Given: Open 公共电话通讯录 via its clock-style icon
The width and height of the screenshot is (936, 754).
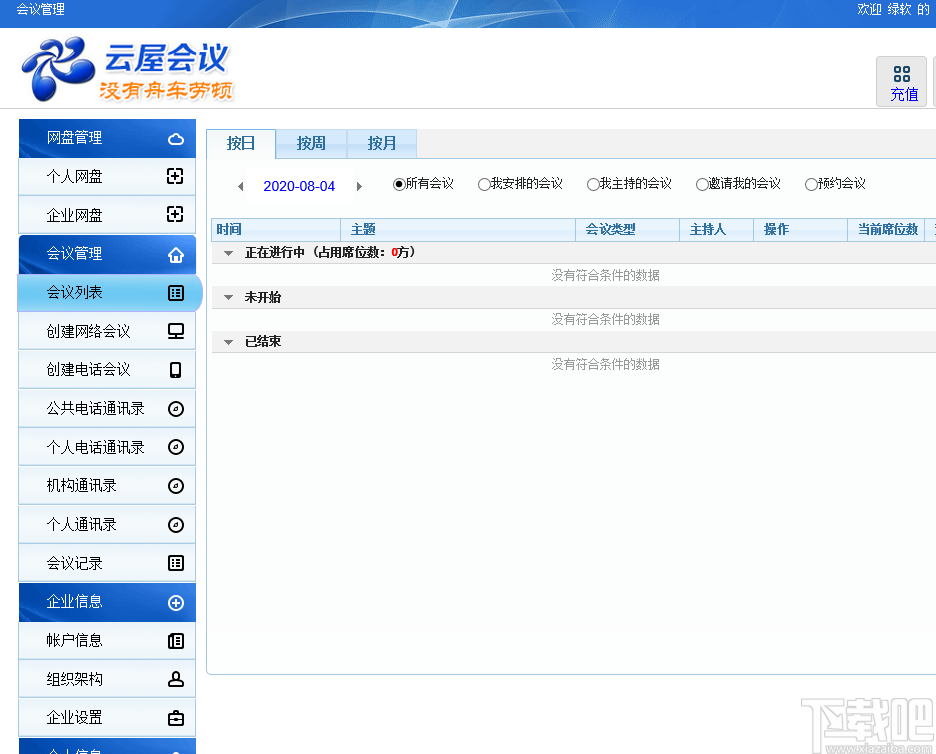Looking at the screenshot, I should pos(175,408).
